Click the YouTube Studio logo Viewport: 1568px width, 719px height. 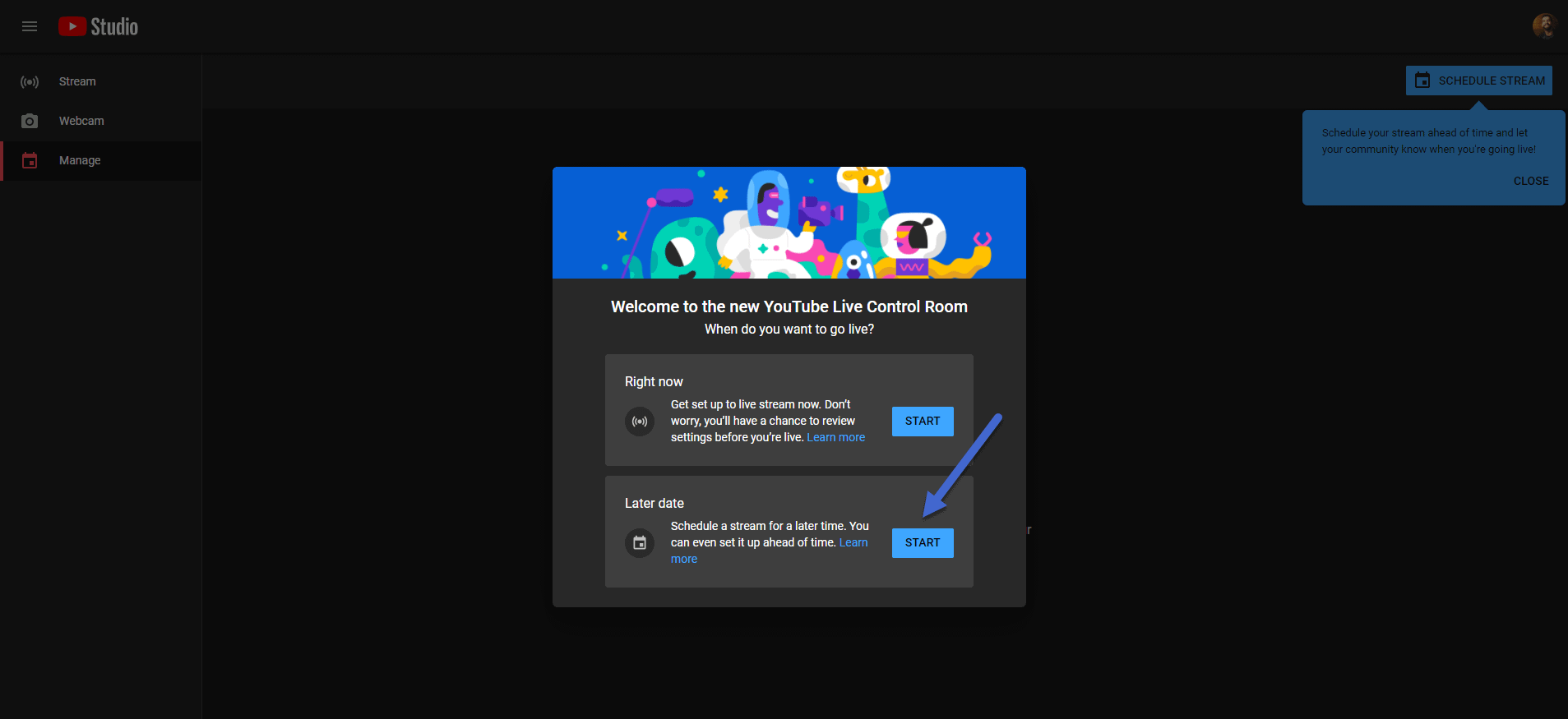pos(98,26)
